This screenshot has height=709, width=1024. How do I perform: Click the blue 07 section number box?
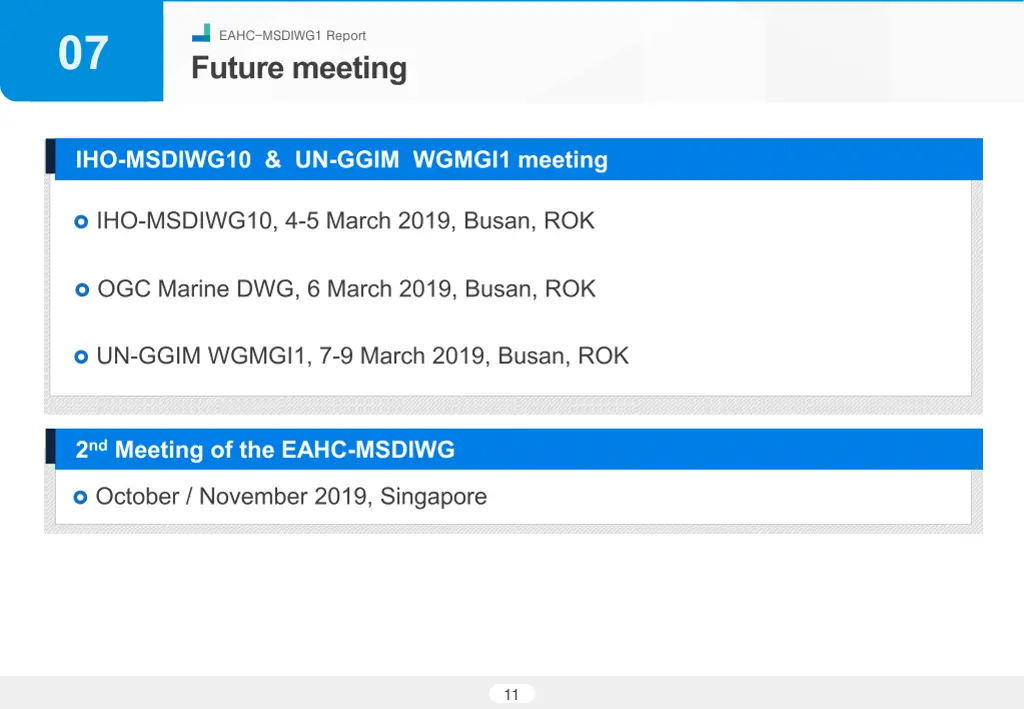82,51
